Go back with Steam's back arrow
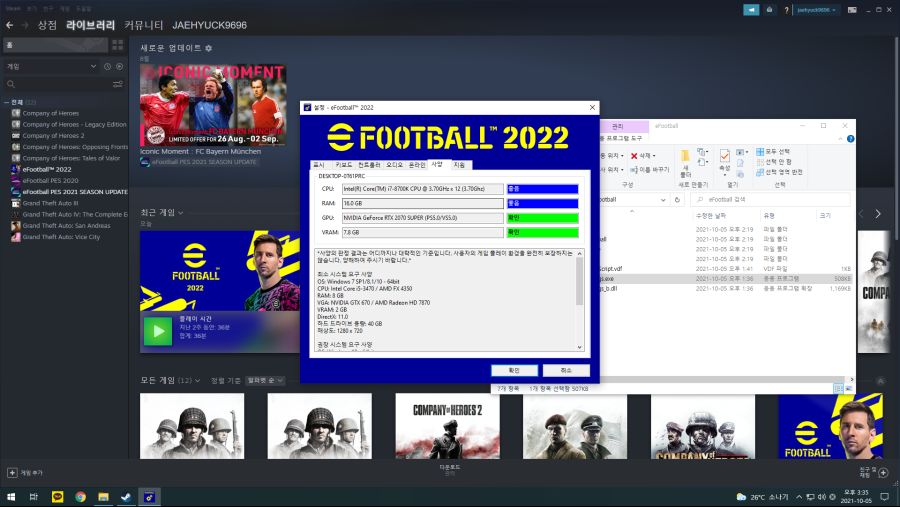 coord(9,25)
